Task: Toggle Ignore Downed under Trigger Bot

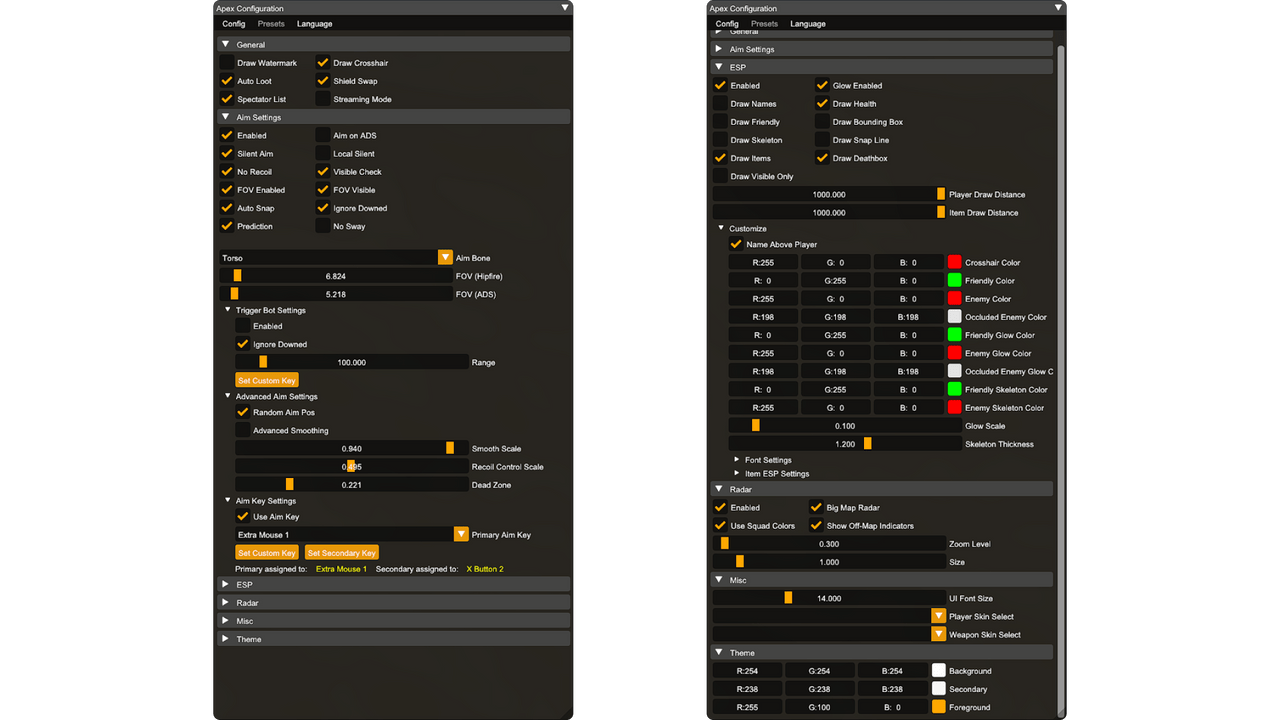Action: [242, 344]
